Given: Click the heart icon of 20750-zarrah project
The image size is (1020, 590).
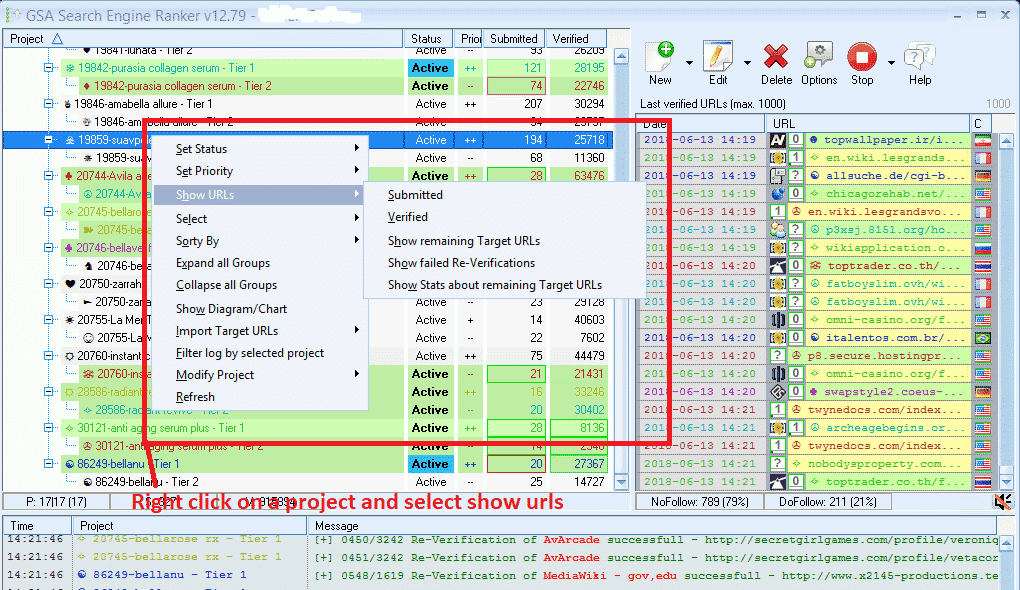Looking at the screenshot, I should pyautogui.click(x=70, y=284).
